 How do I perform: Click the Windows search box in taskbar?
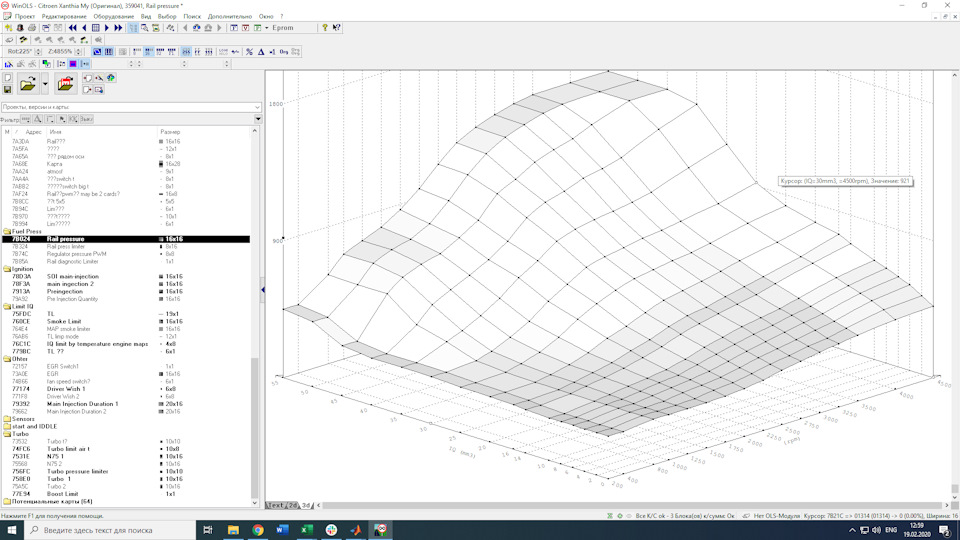(x=110, y=530)
